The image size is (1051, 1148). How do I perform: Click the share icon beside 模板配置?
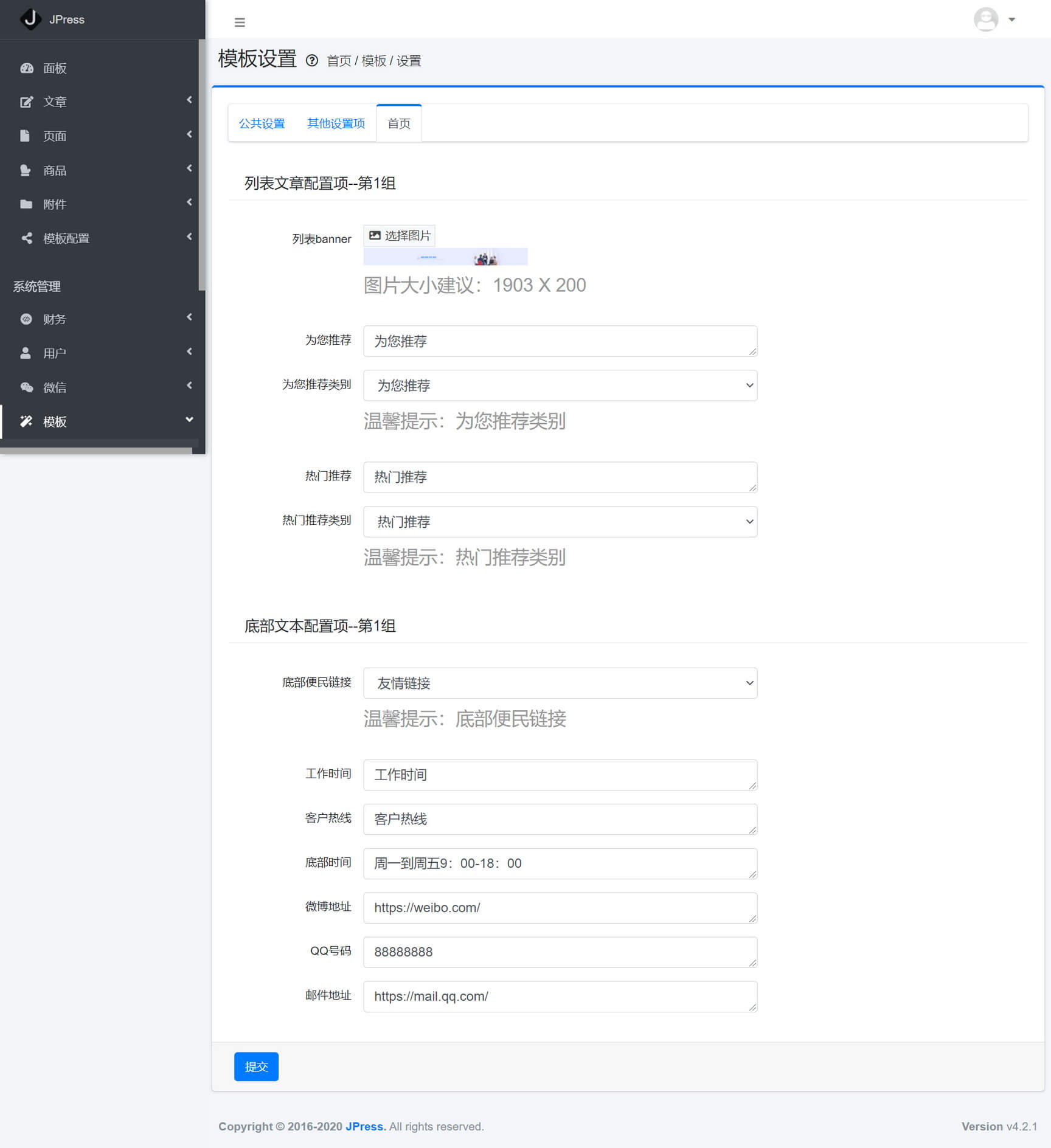(26, 238)
